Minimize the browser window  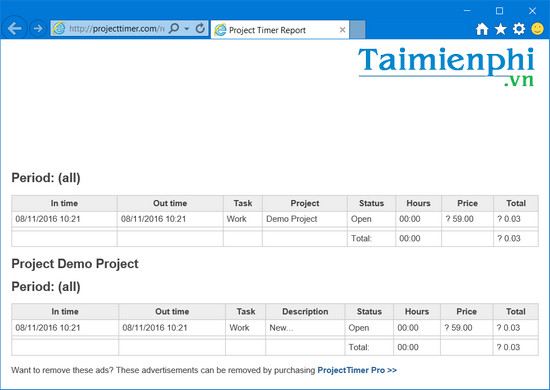click(467, 11)
